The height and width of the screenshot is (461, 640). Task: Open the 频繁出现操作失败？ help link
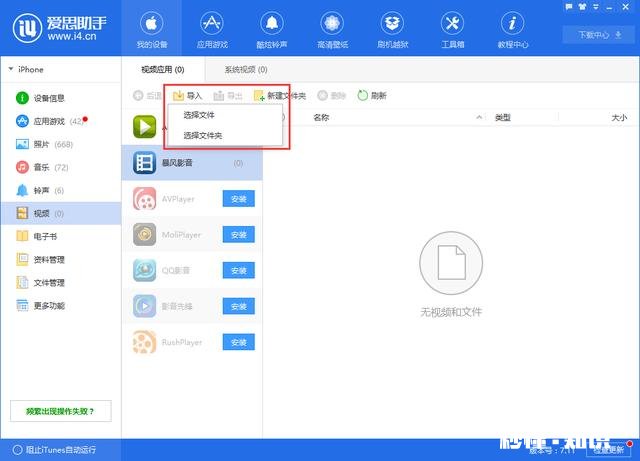pyautogui.click(x=60, y=411)
